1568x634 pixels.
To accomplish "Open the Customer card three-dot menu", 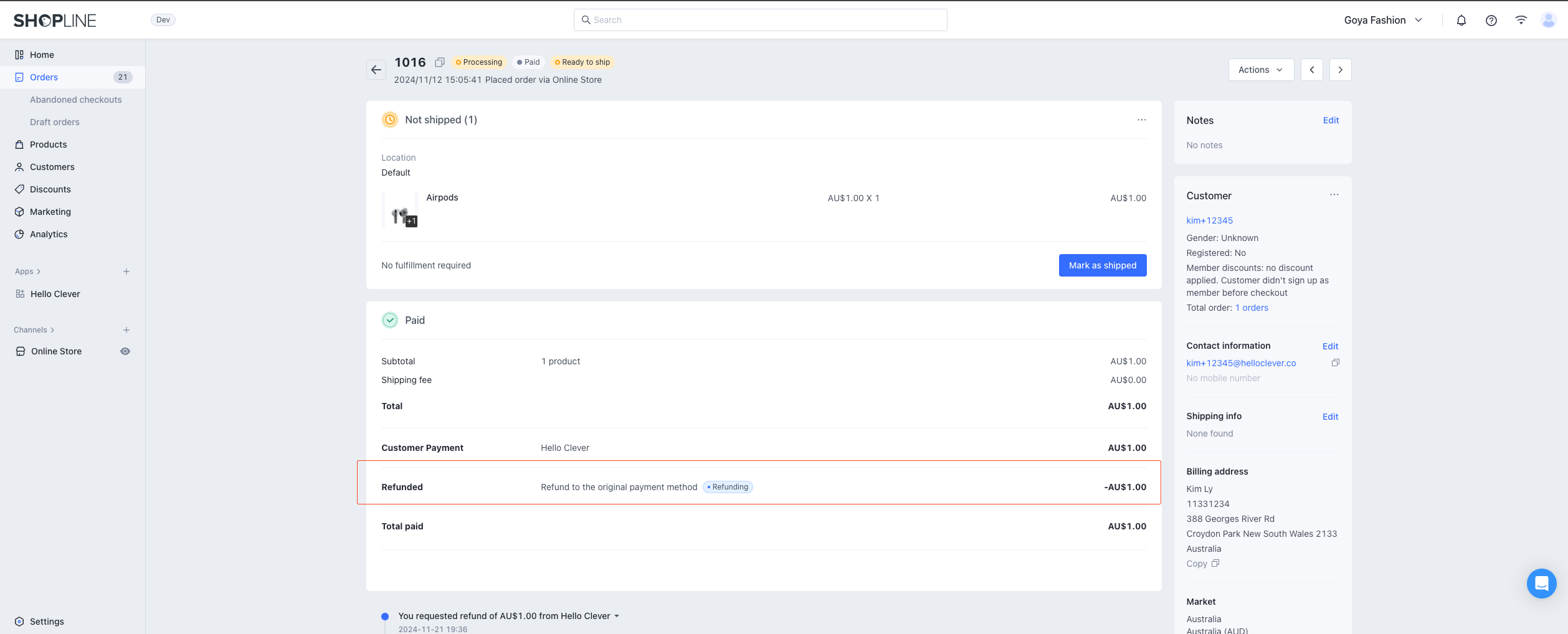I will pyautogui.click(x=1334, y=195).
